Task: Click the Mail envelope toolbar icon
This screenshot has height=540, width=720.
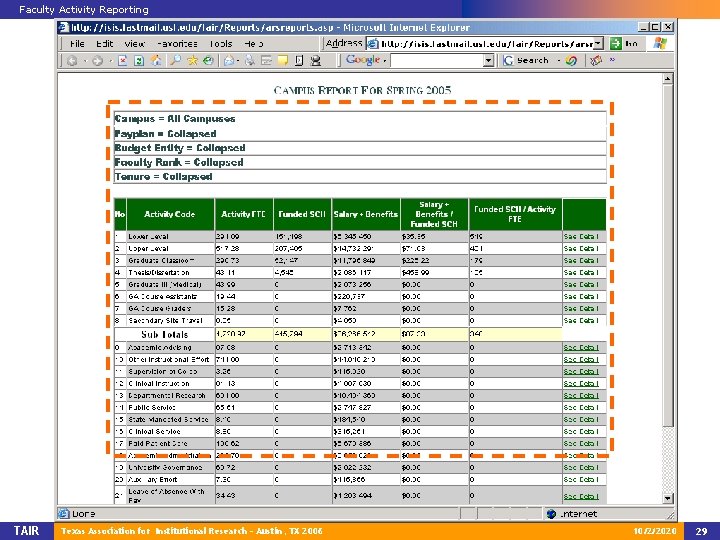Action: coord(229,61)
